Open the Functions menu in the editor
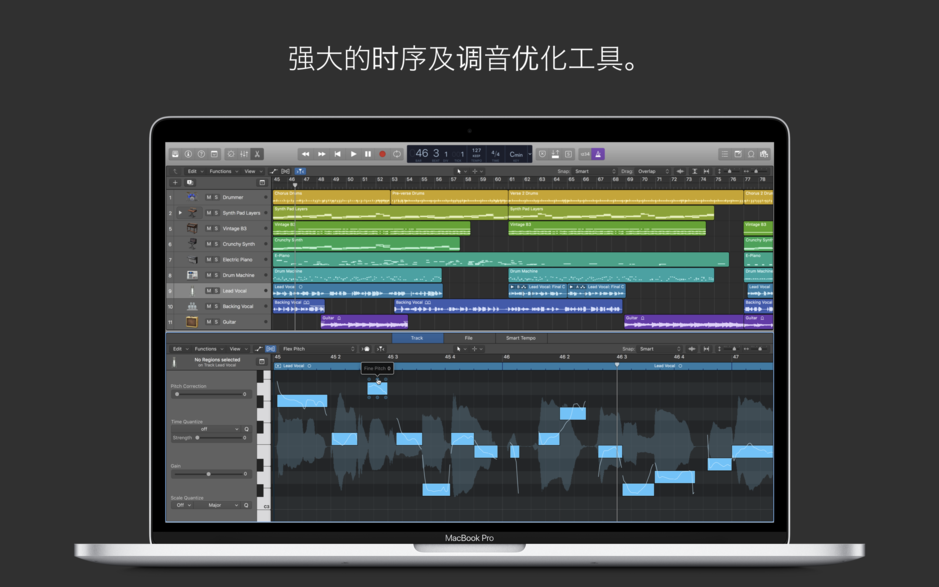The width and height of the screenshot is (939, 587). point(208,348)
